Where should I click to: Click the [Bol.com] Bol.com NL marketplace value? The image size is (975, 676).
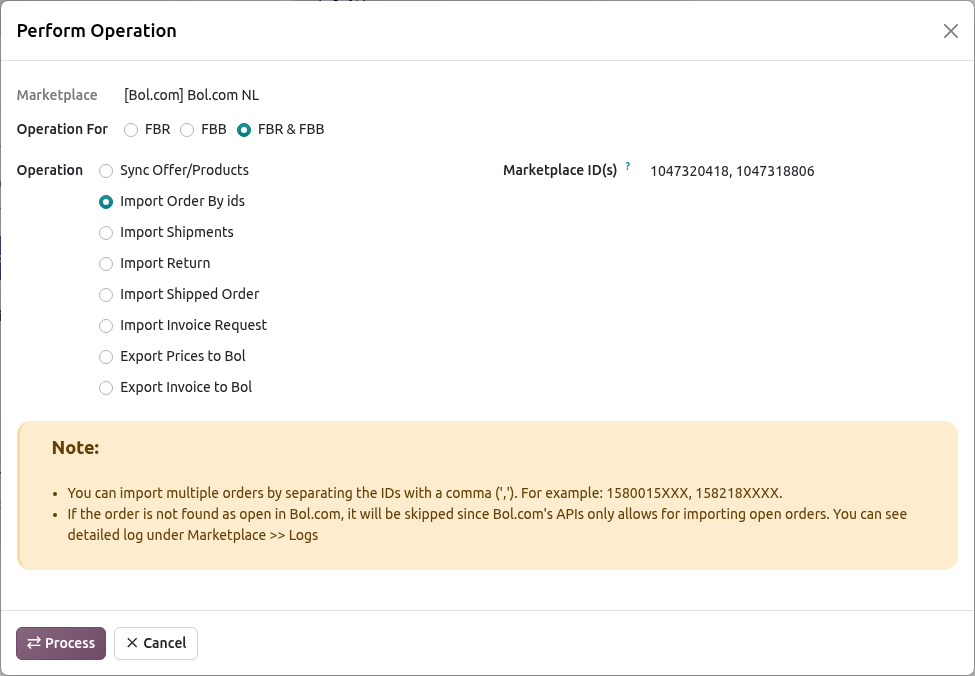[192, 95]
